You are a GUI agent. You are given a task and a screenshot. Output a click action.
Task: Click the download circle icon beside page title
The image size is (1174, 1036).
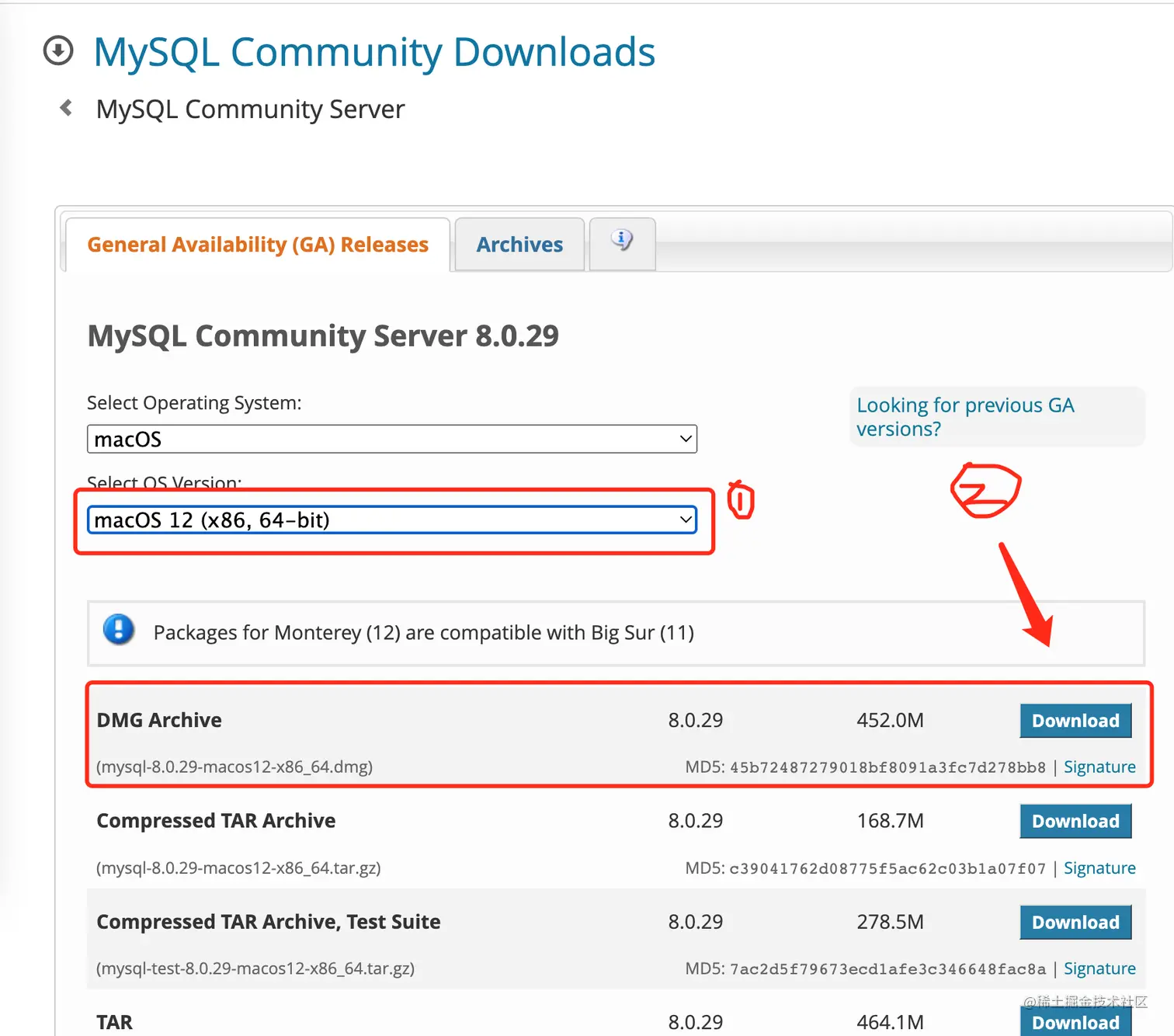point(58,50)
